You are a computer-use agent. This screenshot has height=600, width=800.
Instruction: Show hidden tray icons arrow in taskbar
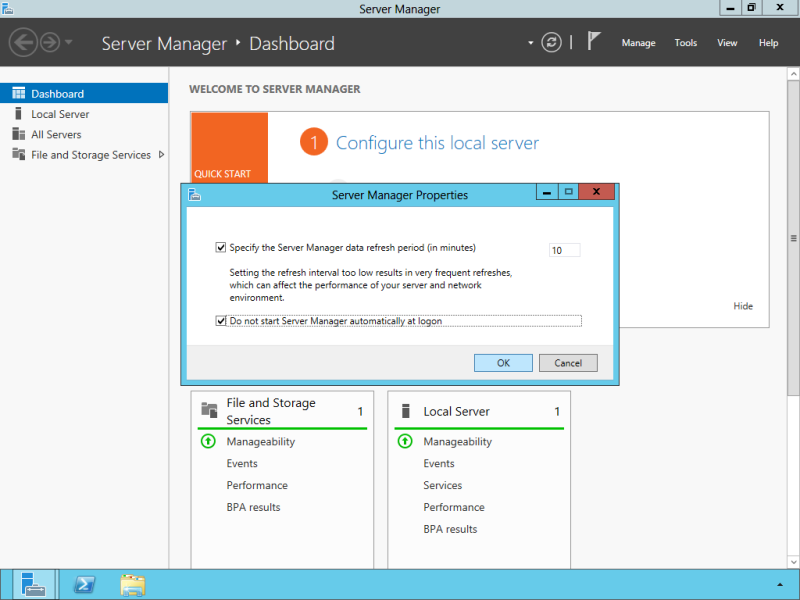780,585
